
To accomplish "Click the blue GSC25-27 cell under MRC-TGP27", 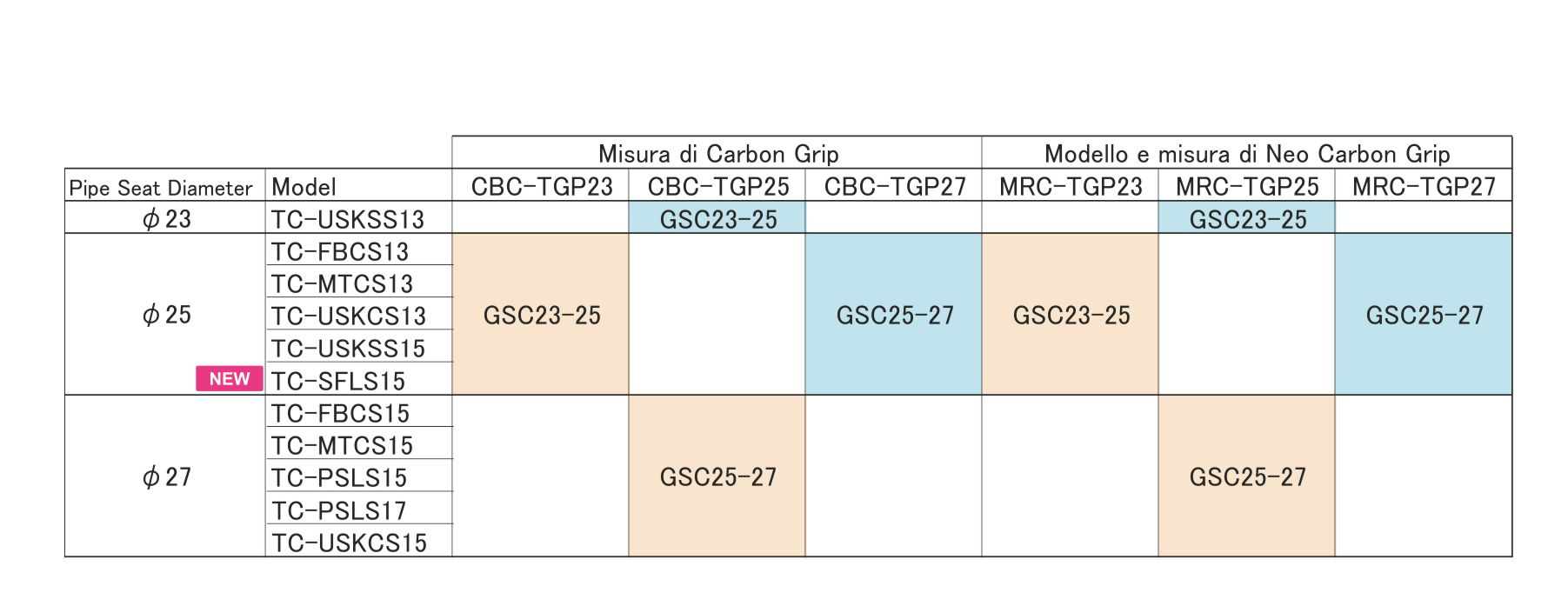I will tap(1424, 315).
